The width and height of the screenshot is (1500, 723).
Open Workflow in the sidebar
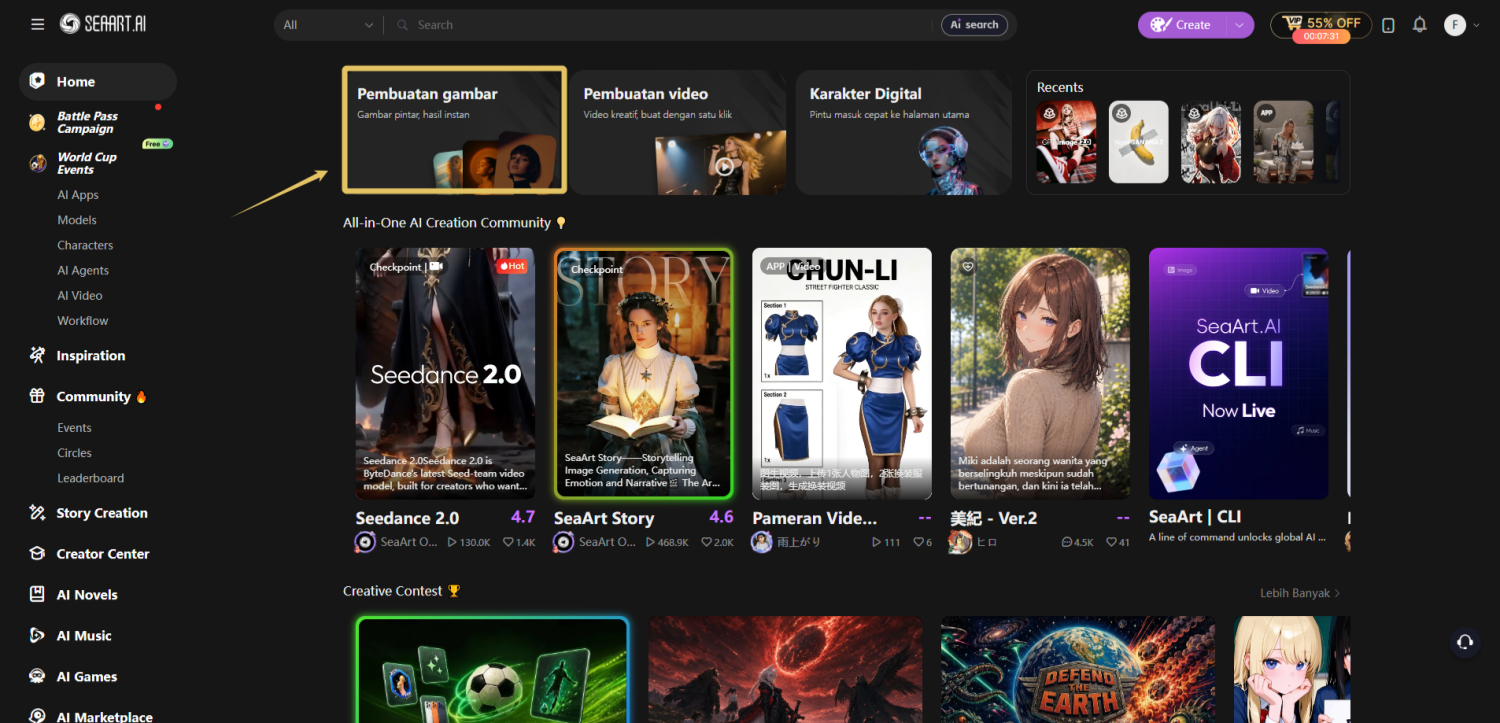point(83,321)
